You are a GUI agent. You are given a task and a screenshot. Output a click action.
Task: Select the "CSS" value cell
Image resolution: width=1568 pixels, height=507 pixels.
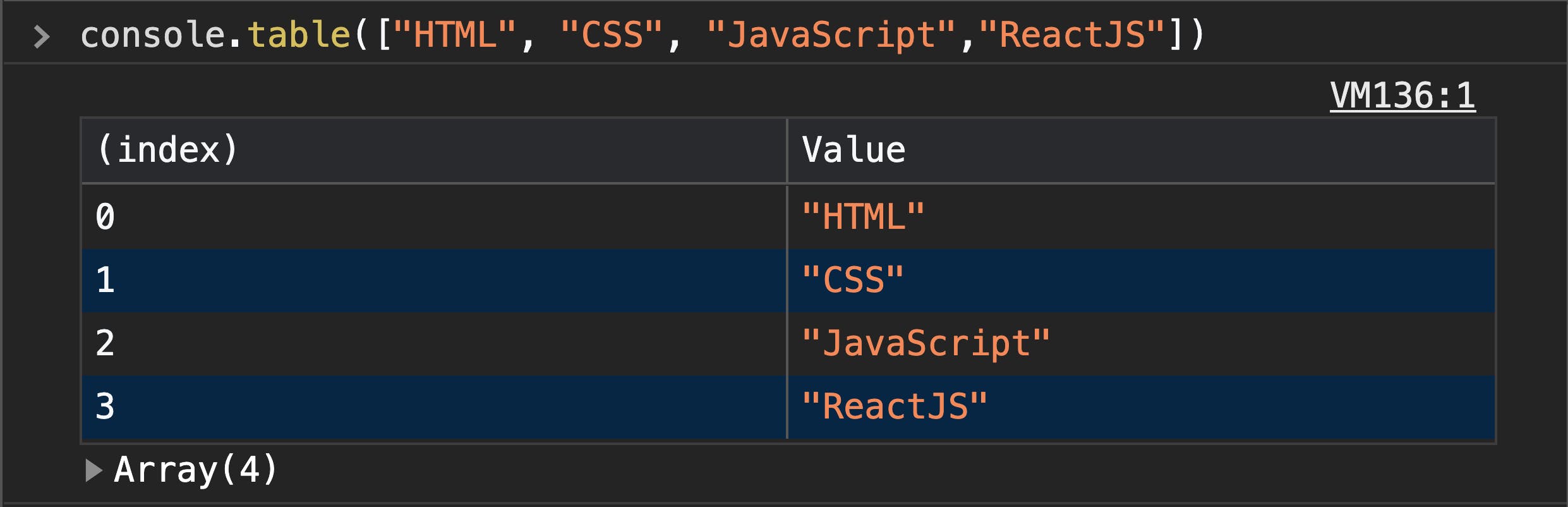click(1141, 281)
